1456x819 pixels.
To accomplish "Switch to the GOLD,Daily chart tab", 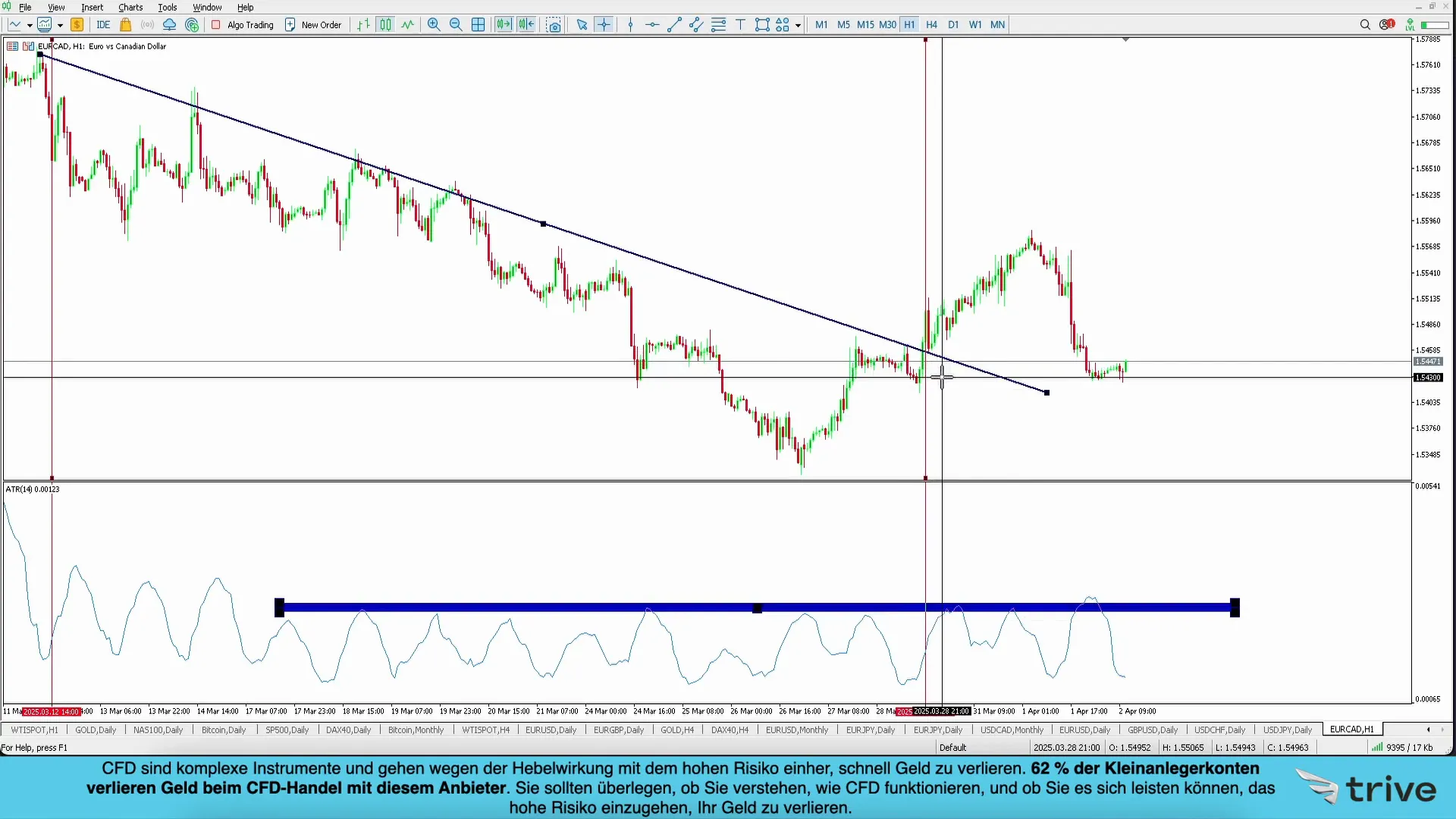I will (x=96, y=730).
